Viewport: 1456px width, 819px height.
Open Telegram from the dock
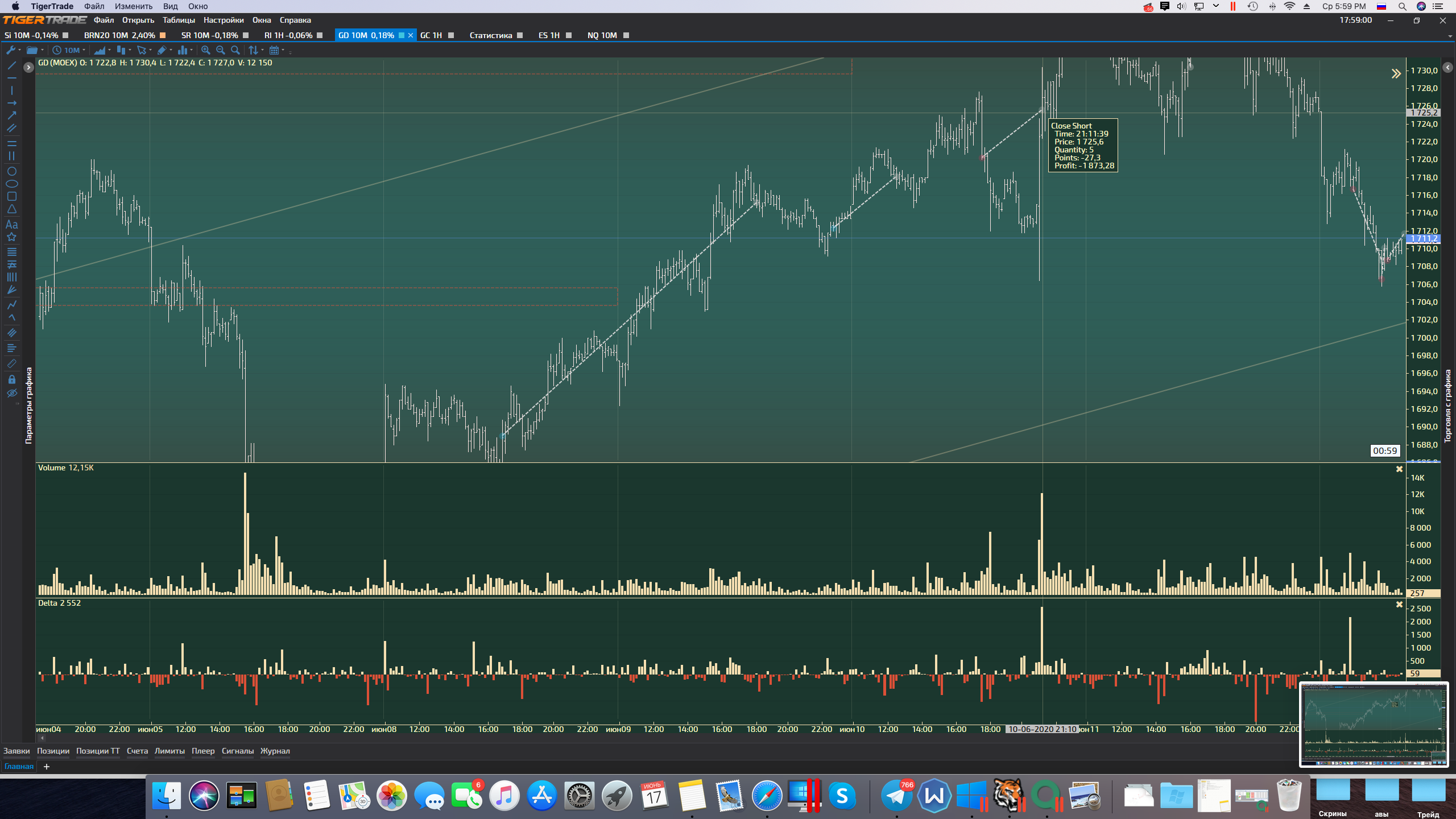[x=897, y=795]
